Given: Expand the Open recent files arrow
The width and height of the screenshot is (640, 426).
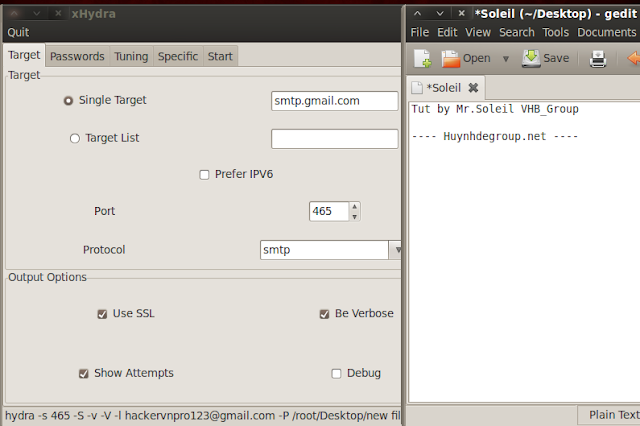Looking at the screenshot, I should (506, 59).
